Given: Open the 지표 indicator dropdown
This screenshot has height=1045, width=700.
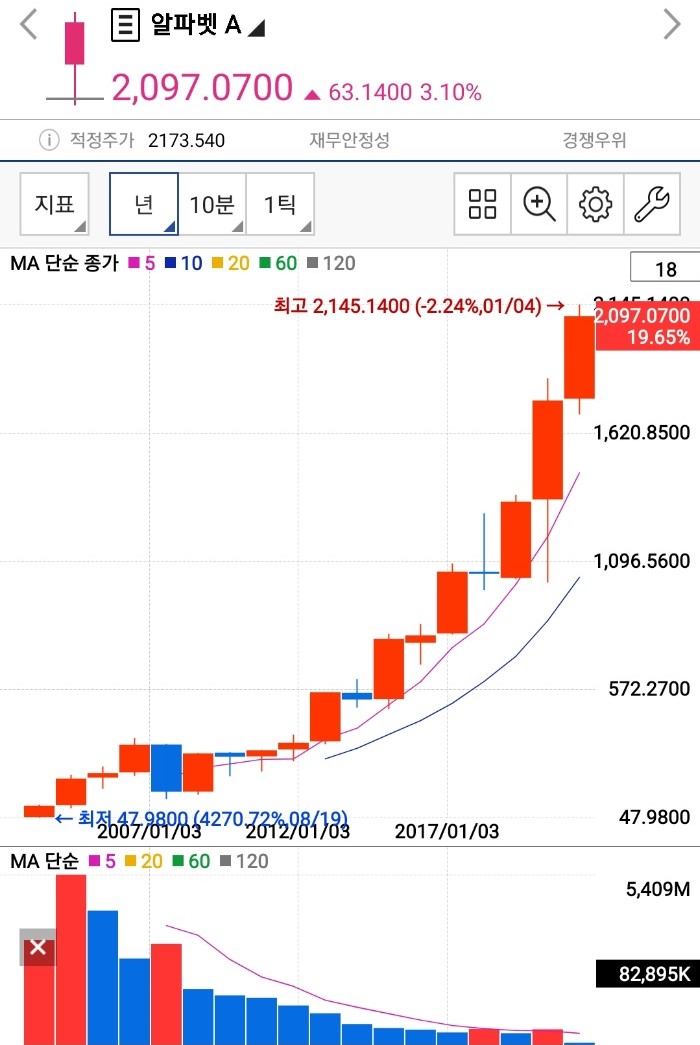Looking at the screenshot, I should pyautogui.click(x=55, y=204).
